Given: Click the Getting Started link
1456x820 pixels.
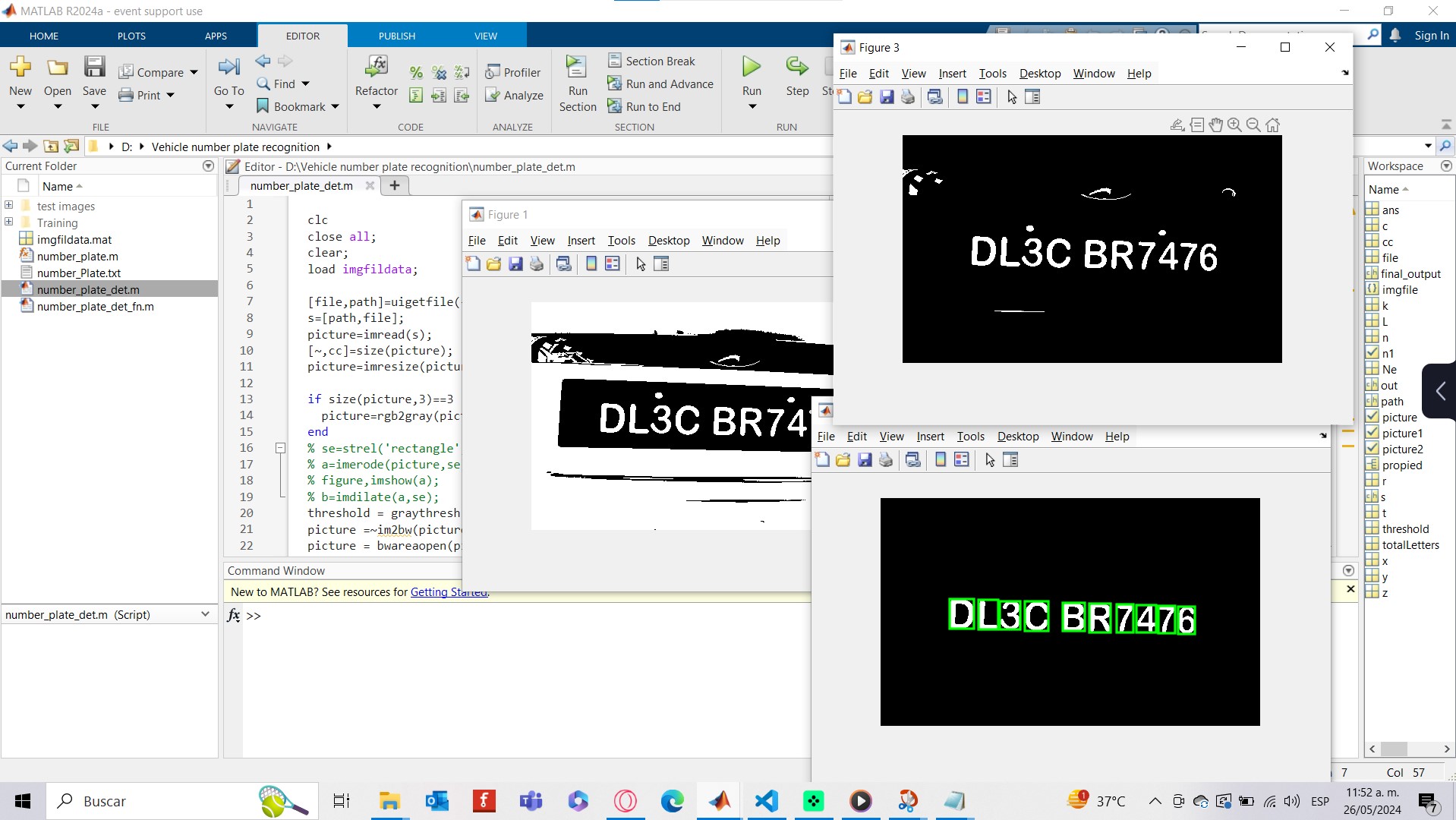Looking at the screenshot, I should coord(449,592).
